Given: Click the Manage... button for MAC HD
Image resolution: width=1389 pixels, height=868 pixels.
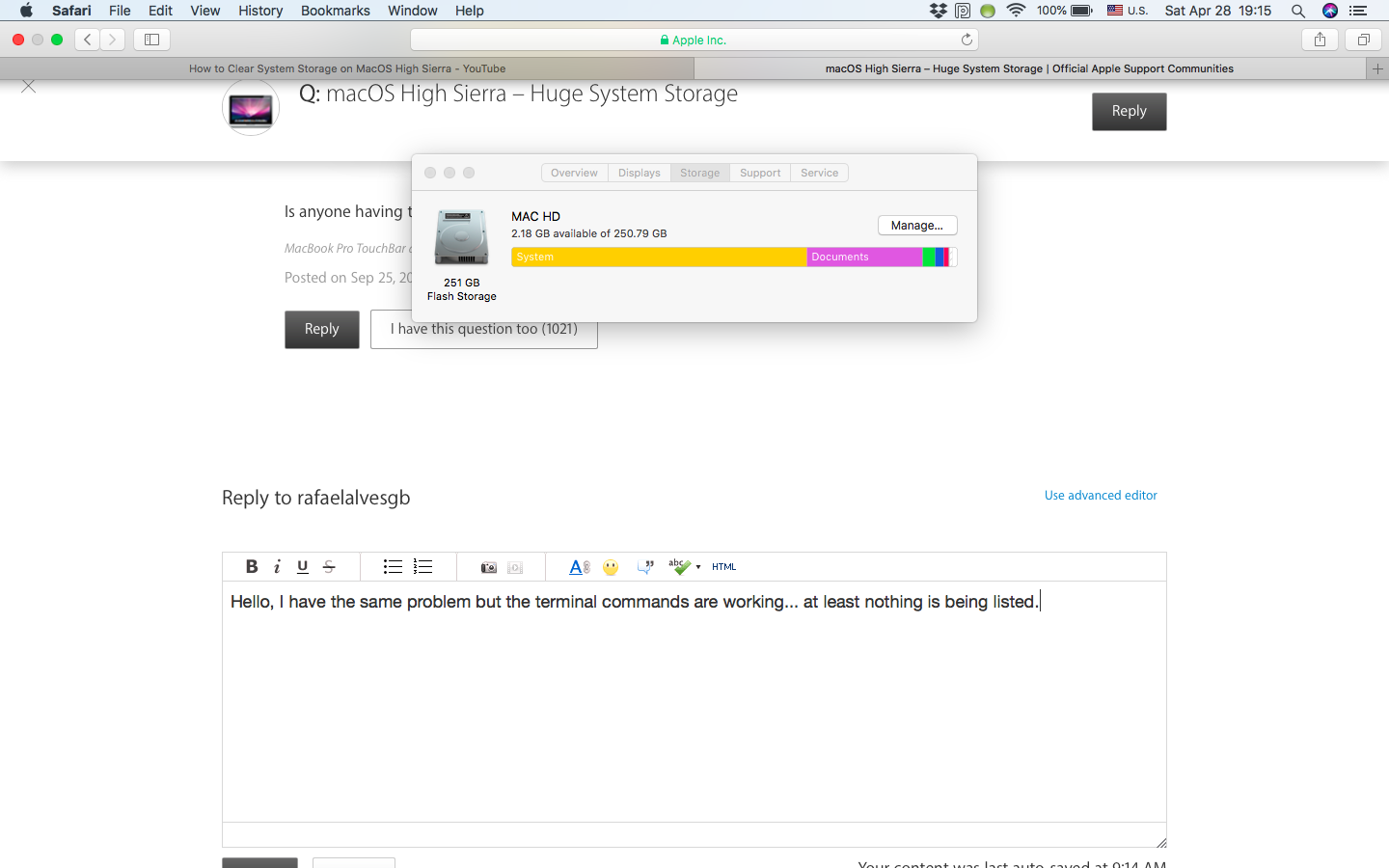Looking at the screenshot, I should [x=917, y=226].
